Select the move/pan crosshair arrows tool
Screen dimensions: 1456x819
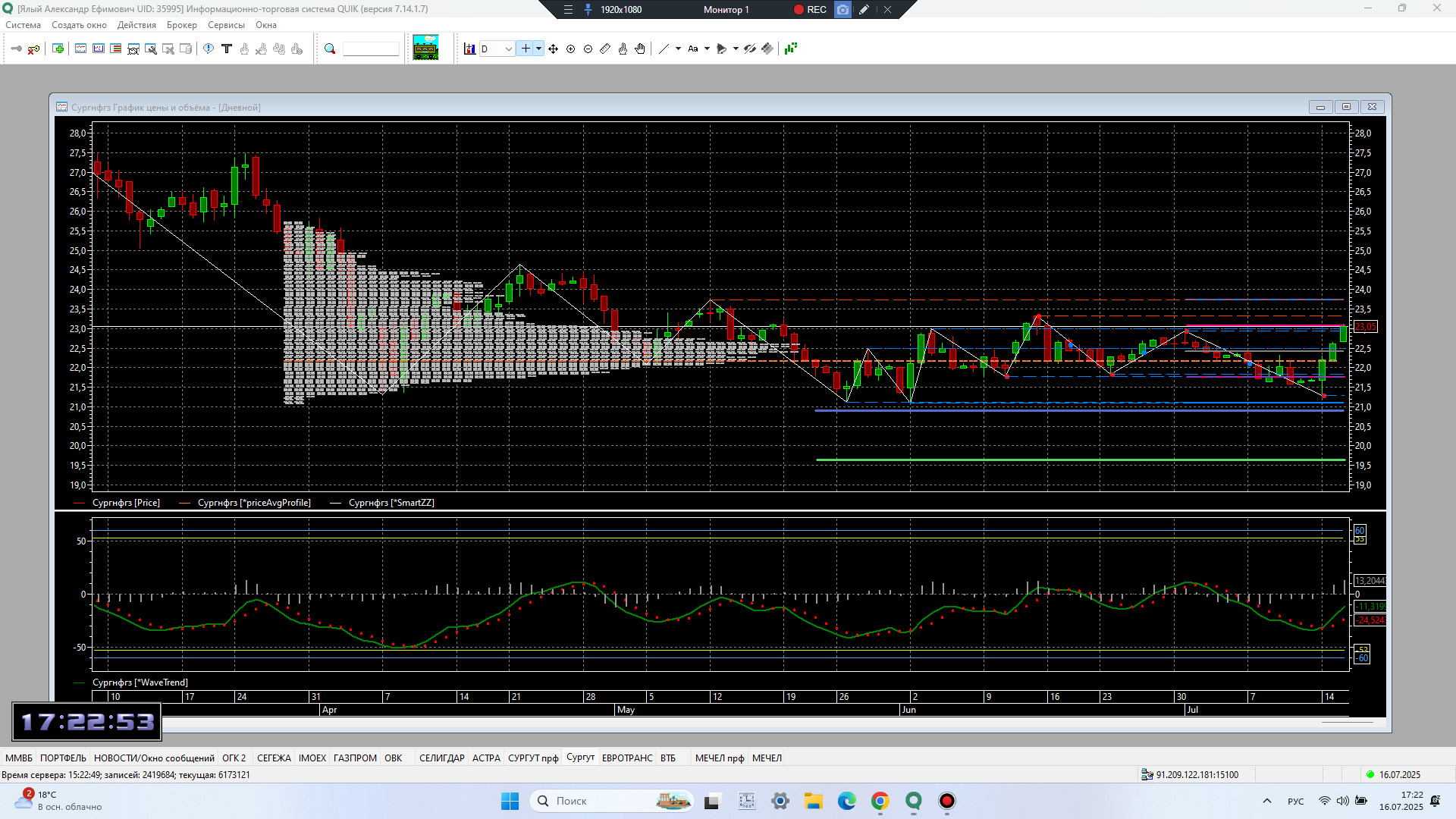(x=553, y=49)
